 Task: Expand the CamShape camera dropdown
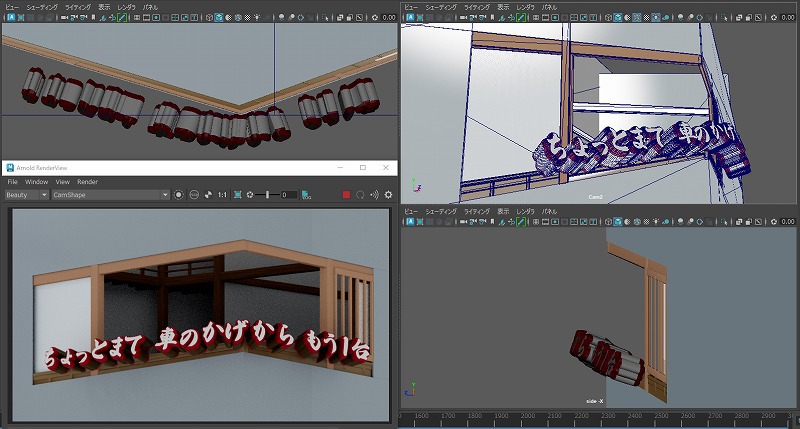pyautogui.click(x=110, y=195)
